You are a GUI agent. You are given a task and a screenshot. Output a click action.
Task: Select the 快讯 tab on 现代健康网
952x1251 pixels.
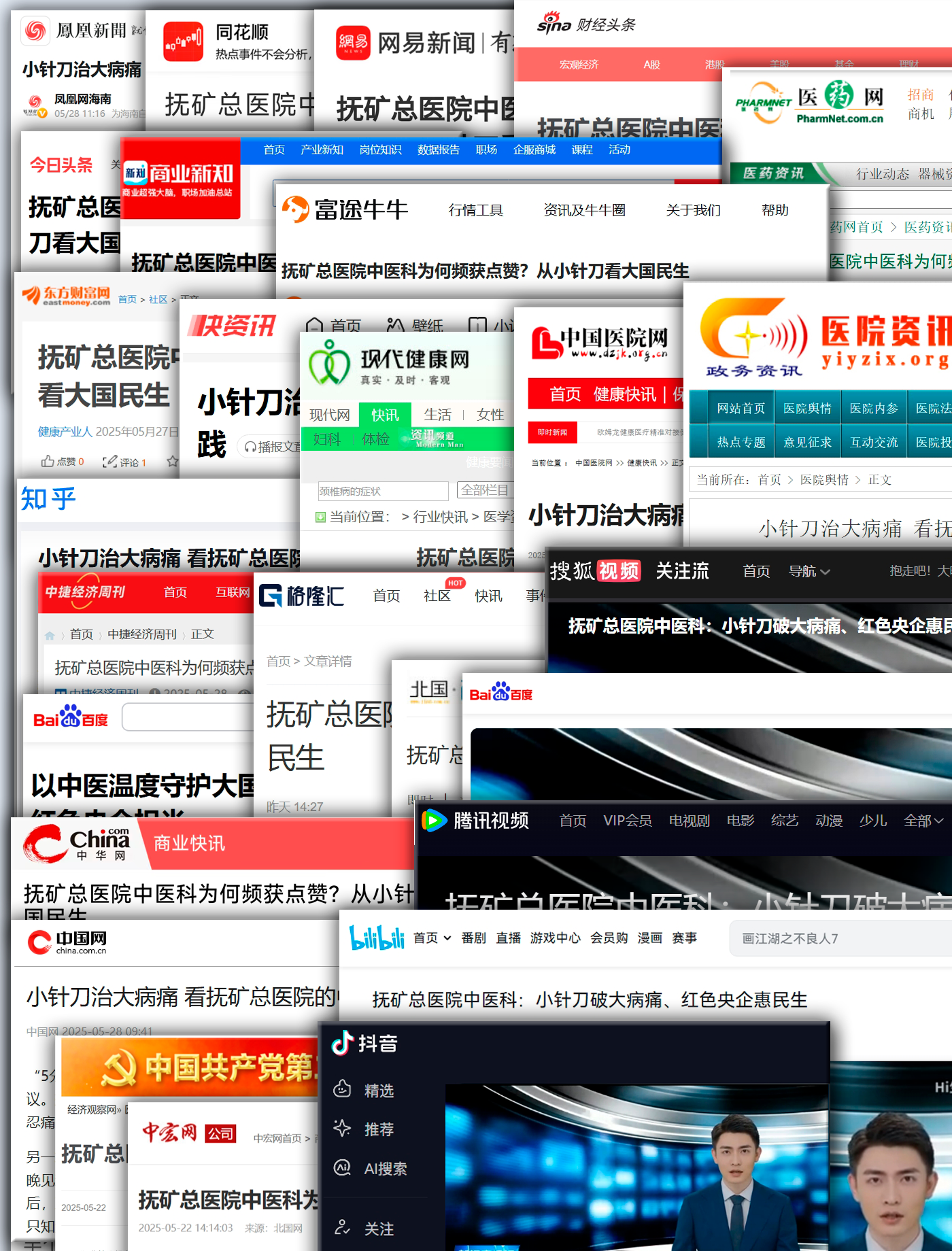coord(385,415)
